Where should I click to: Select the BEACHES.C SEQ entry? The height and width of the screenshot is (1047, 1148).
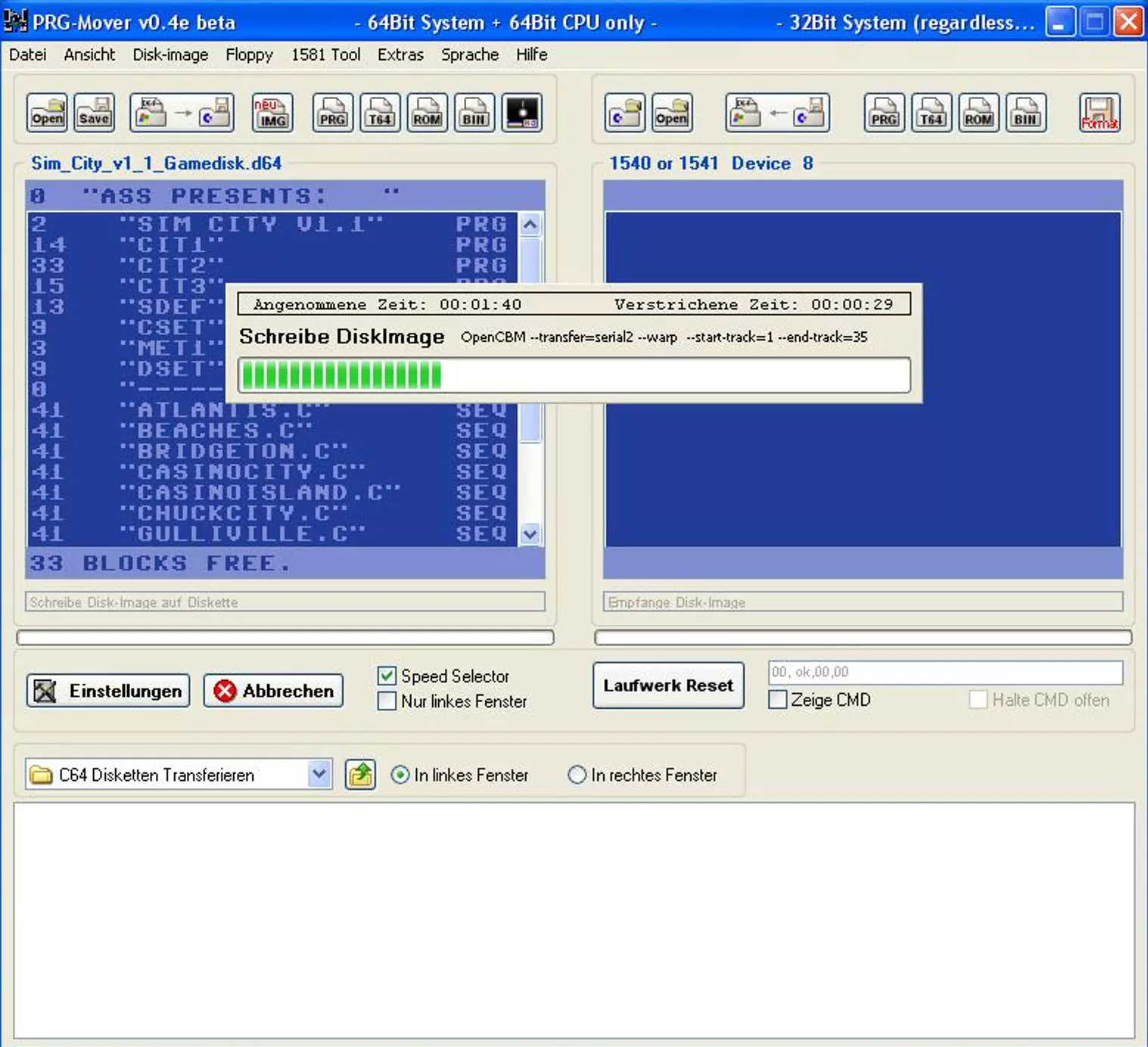pyautogui.click(x=272, y=430)
